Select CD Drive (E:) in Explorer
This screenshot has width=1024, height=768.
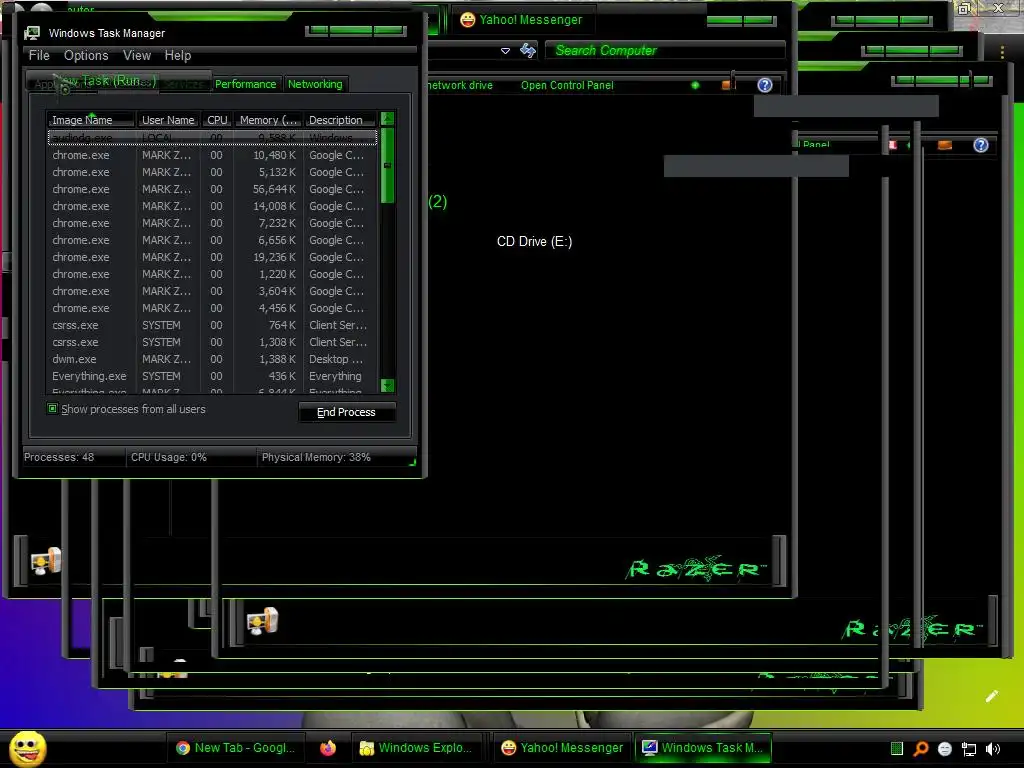534,242
